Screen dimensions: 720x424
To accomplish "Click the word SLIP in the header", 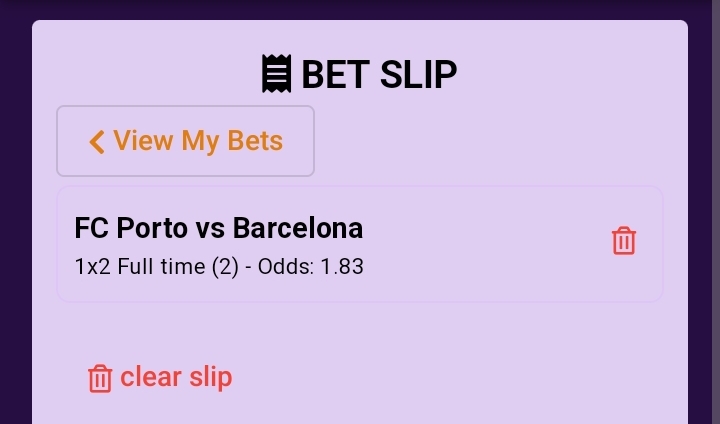I will point(418,74).
